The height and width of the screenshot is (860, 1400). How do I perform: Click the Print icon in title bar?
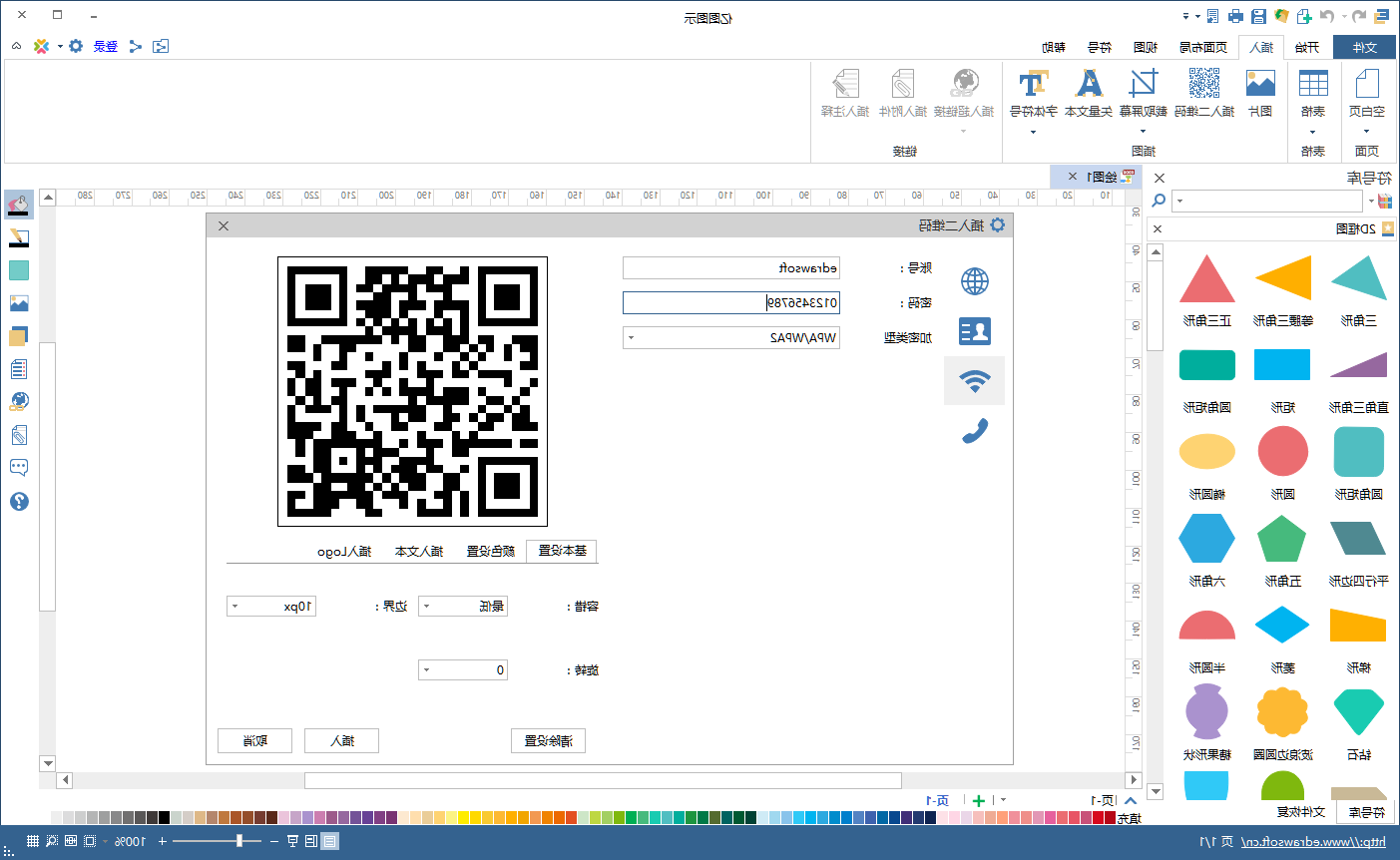[x=1235, y=16]
